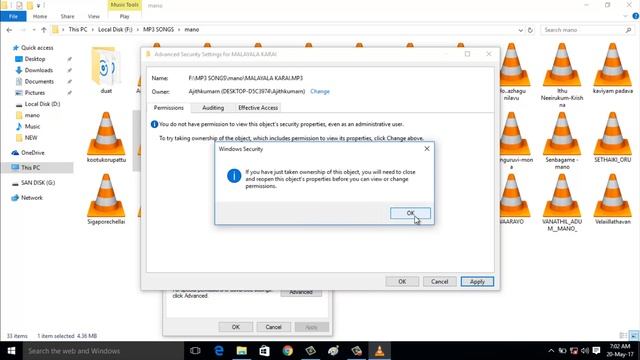The width and height of the screenshot is (640, 360).
Task: Select the Music Tools contextual tab
Action: [124, 5]
